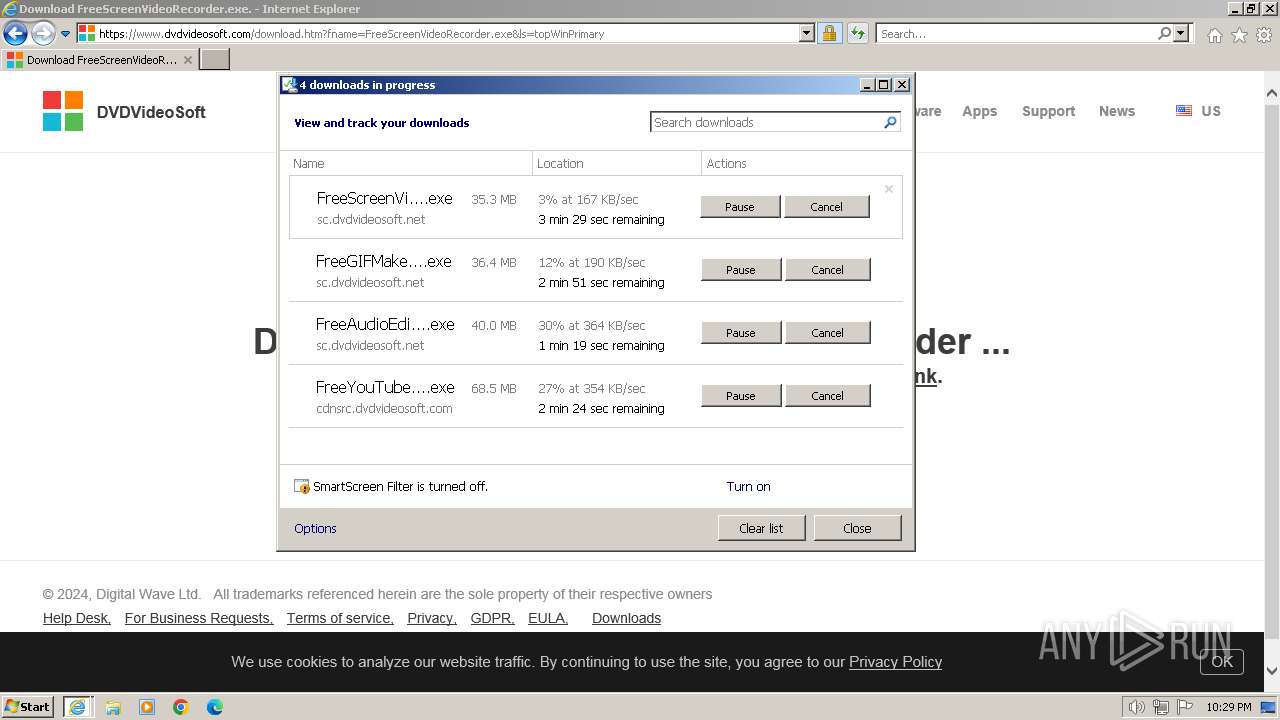Open the Chrome taskbar icon
1280x720 pixels.
click(x=181, y=707)
